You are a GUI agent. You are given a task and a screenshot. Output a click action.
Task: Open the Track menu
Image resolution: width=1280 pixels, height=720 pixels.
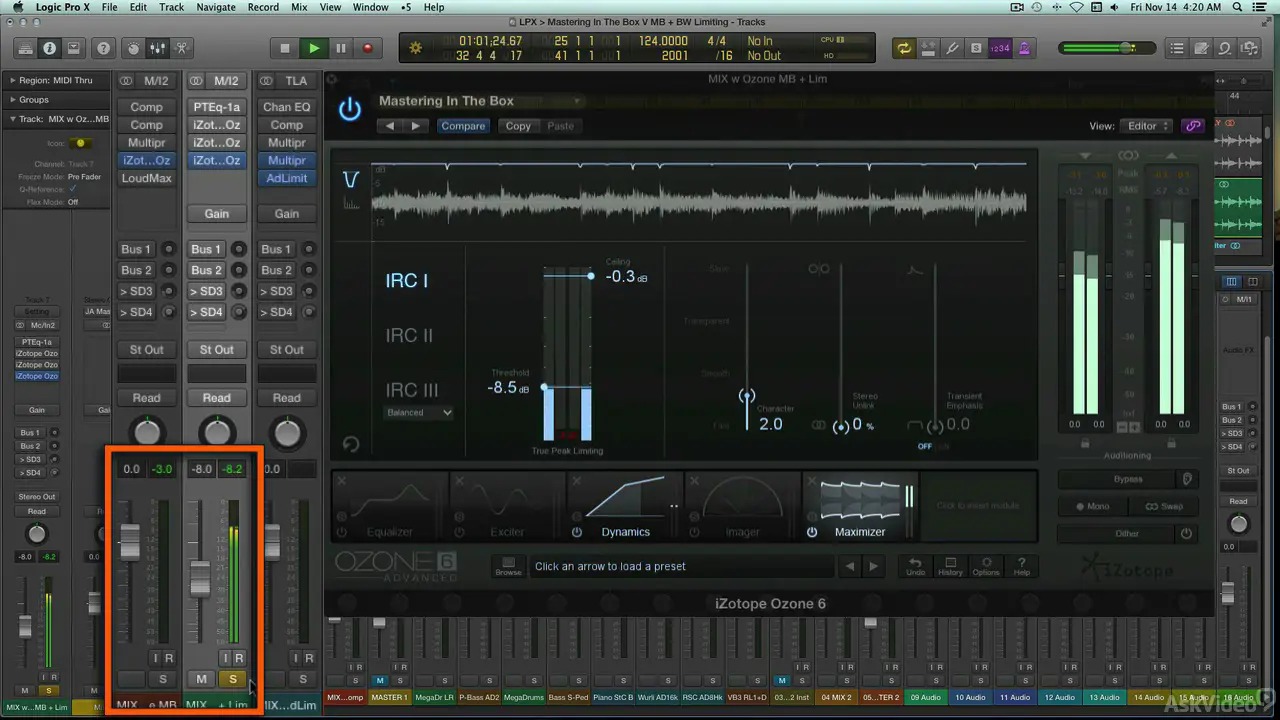coord(172,7)
